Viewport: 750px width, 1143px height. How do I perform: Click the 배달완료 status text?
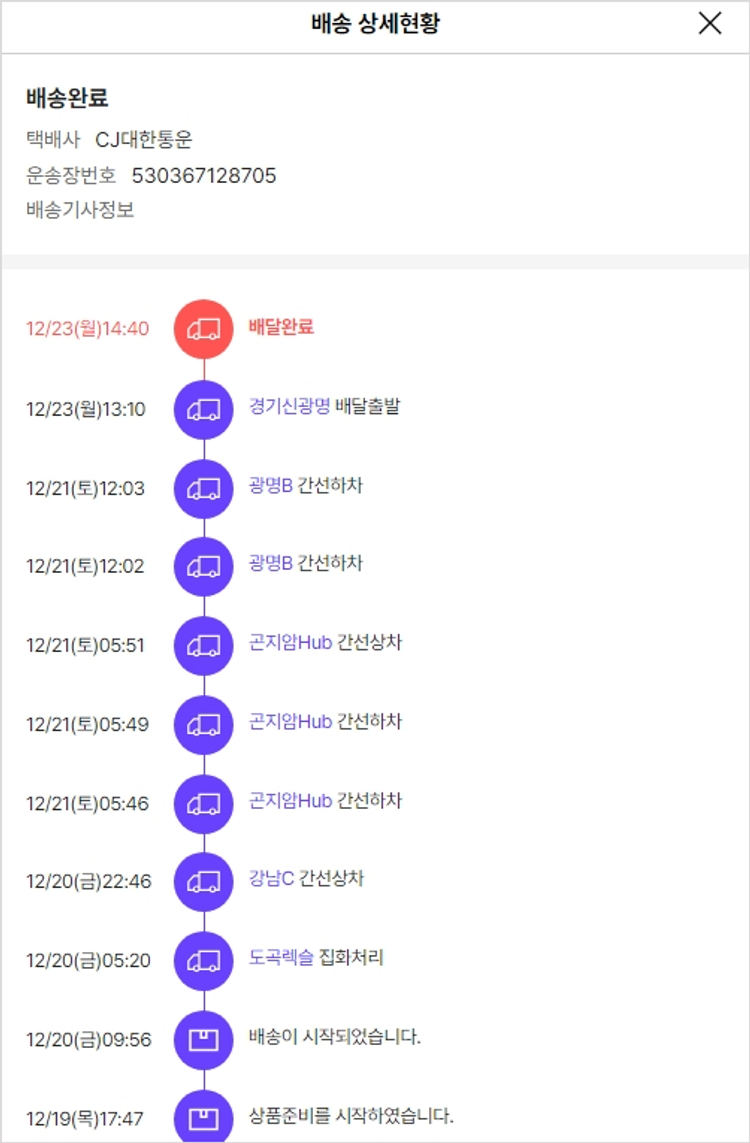coord(281,327)
